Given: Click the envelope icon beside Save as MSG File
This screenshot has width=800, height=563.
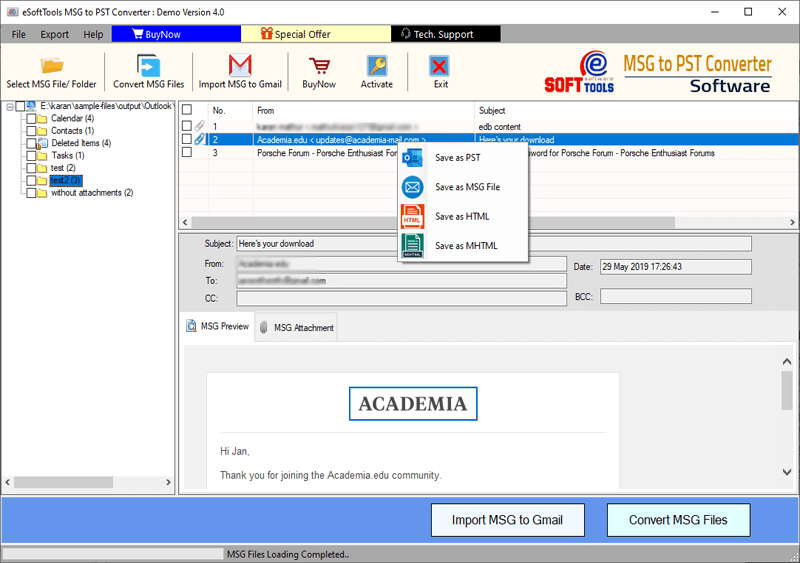Looking at the screenshot, I should (412, 187).
